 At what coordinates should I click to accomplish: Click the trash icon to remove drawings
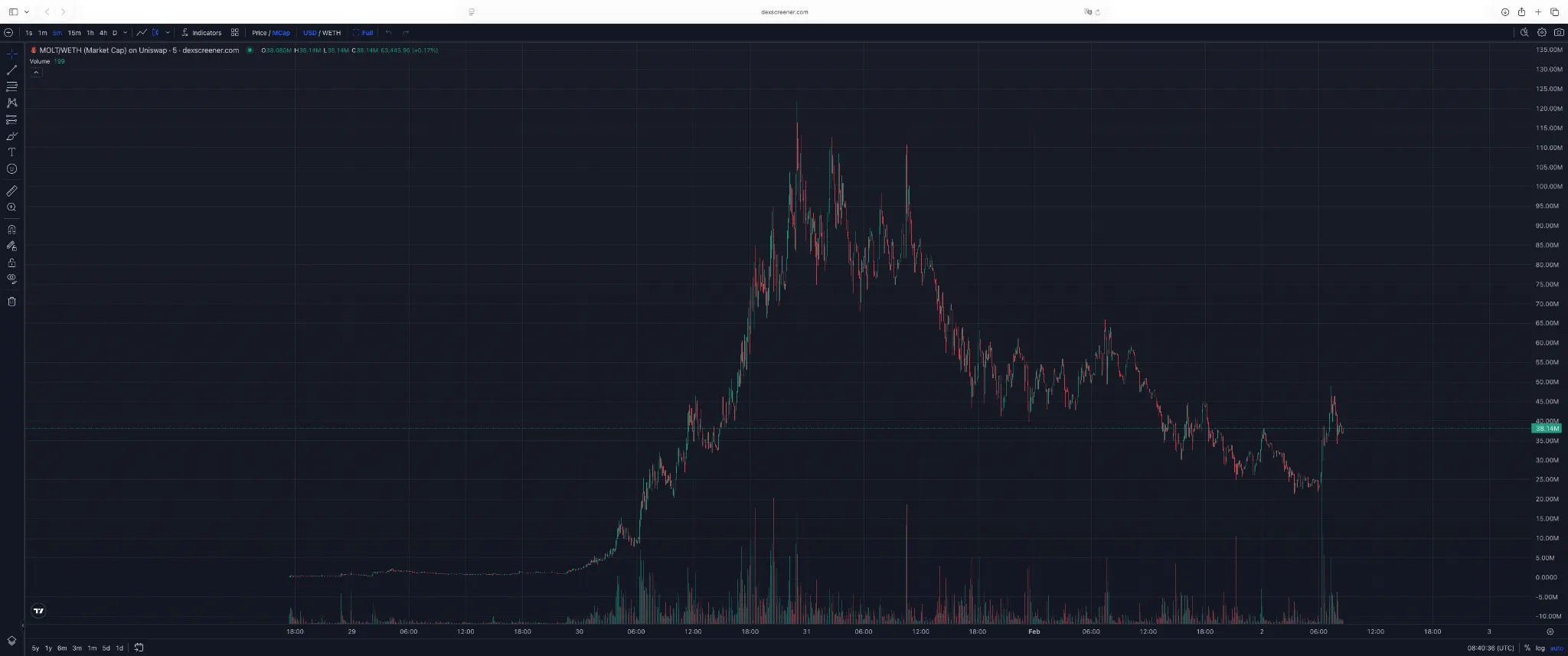tap(11, 302)
